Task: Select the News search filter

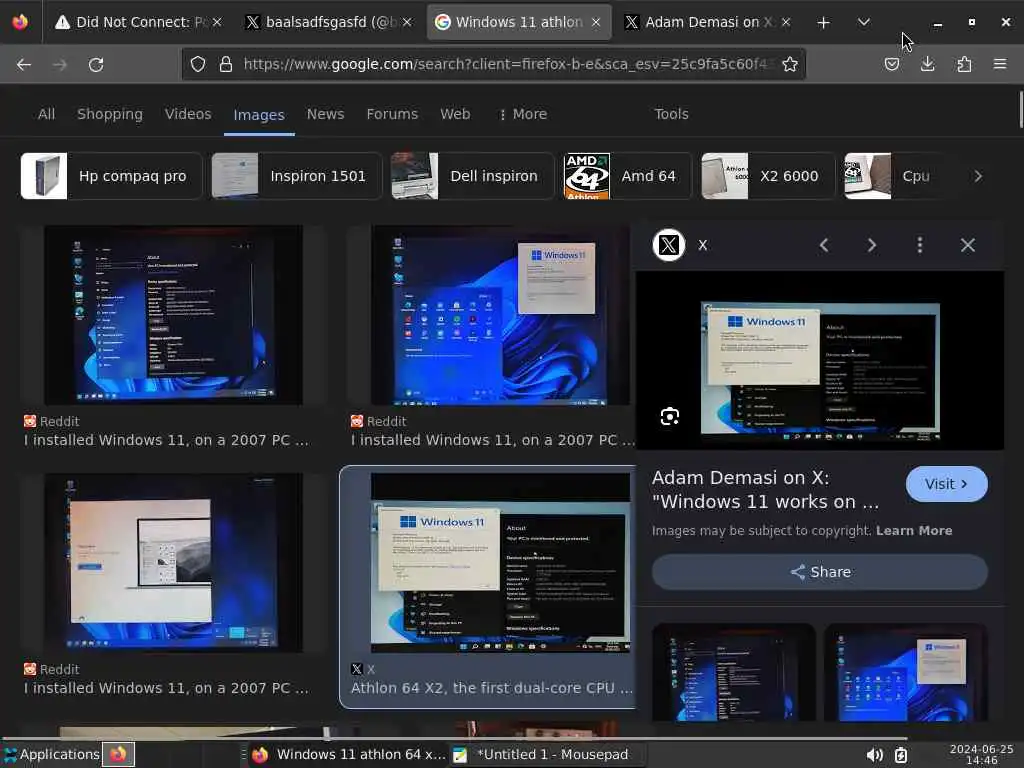Action: (325, 114)
